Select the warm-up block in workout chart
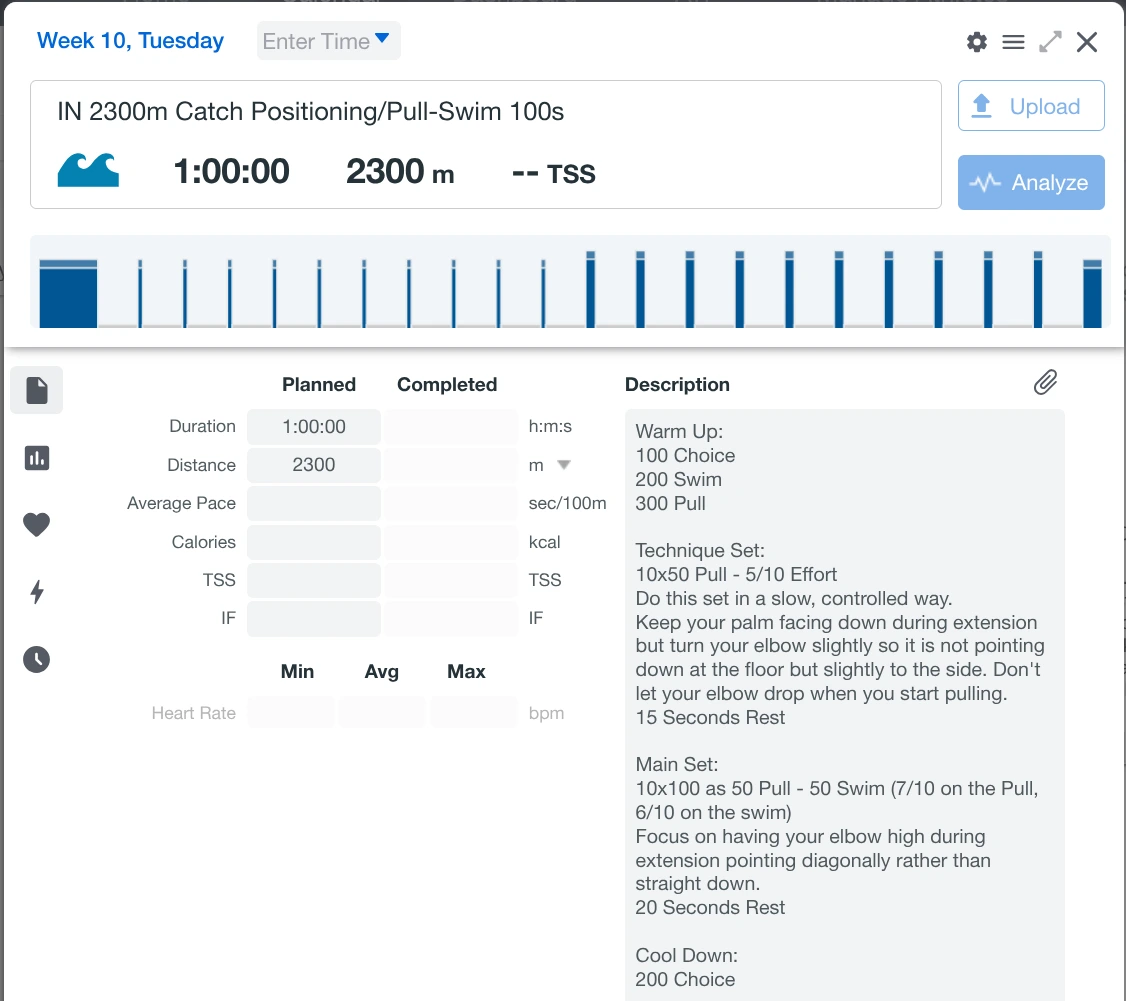 click(68, 295)
